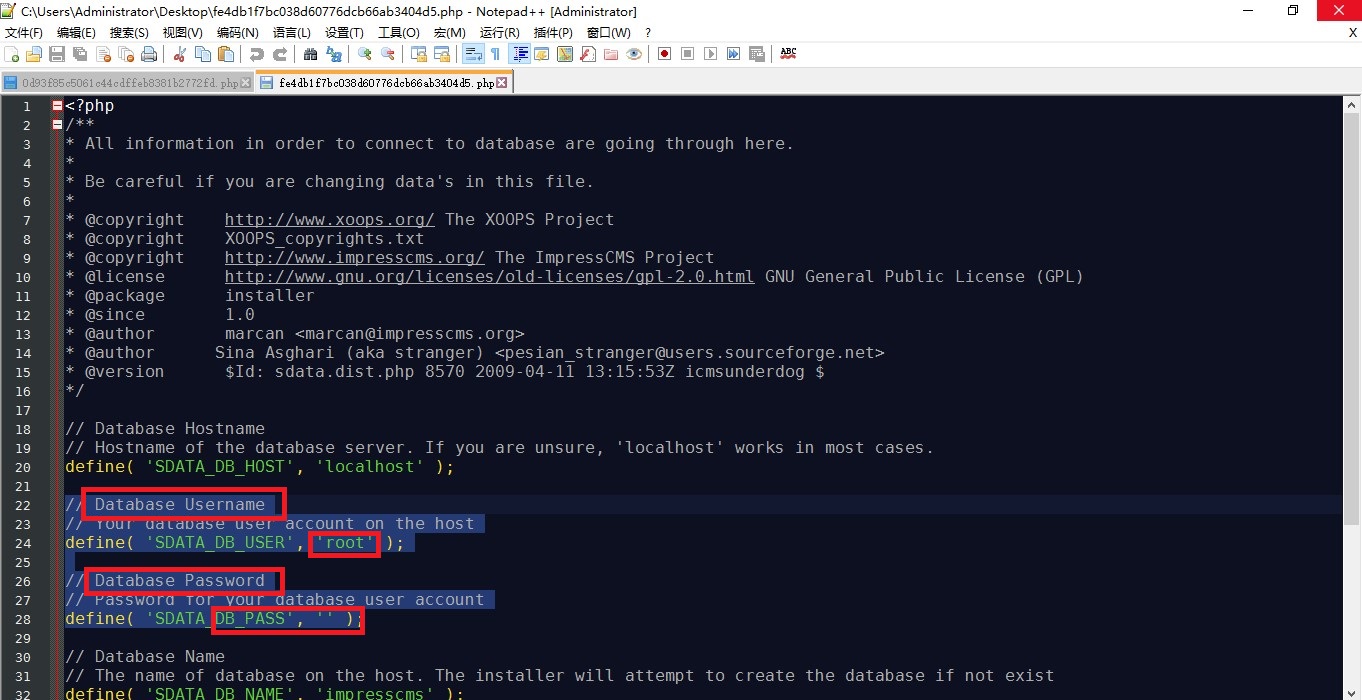Image resolution: width=1362 pixels, height=700 pixels.
Task: Click the vertical scrollbar down arrow
Action: pos(1352,692)
